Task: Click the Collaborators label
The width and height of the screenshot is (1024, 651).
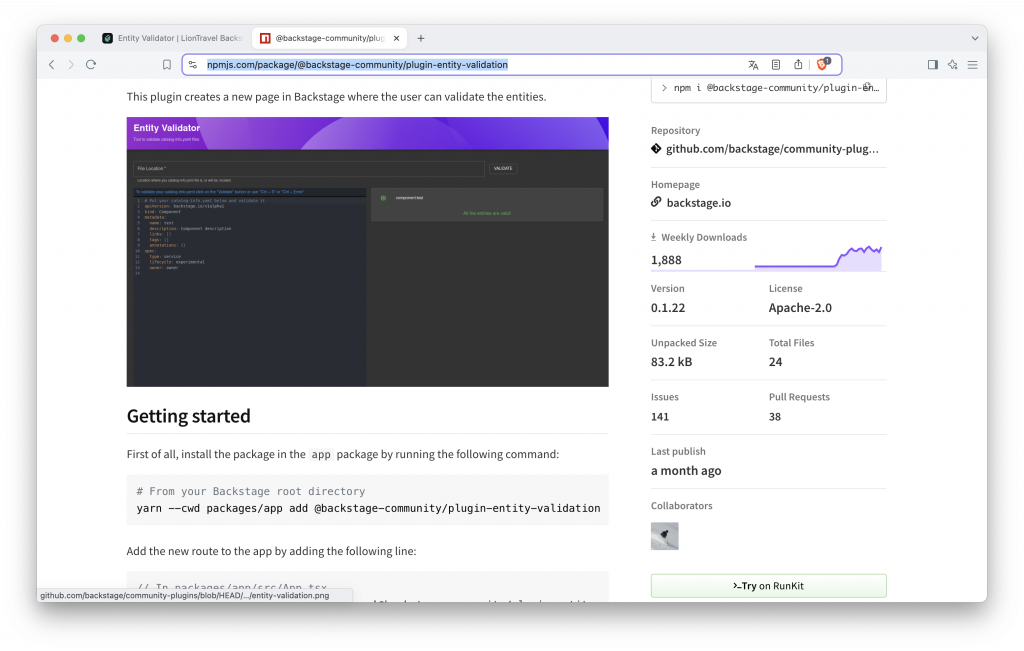Action: pos(682,505)
